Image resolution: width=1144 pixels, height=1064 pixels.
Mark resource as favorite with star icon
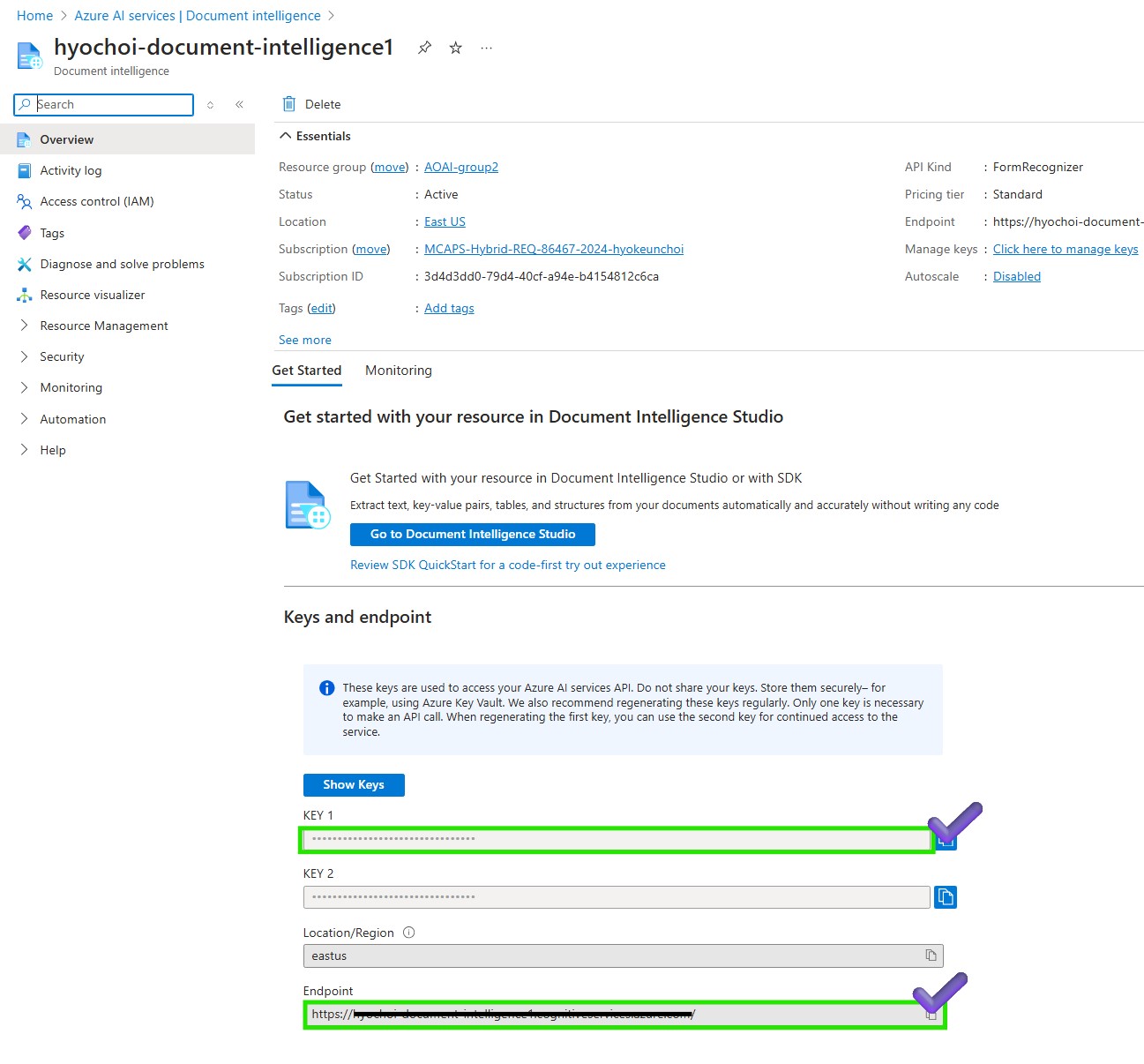click(456, 48)
